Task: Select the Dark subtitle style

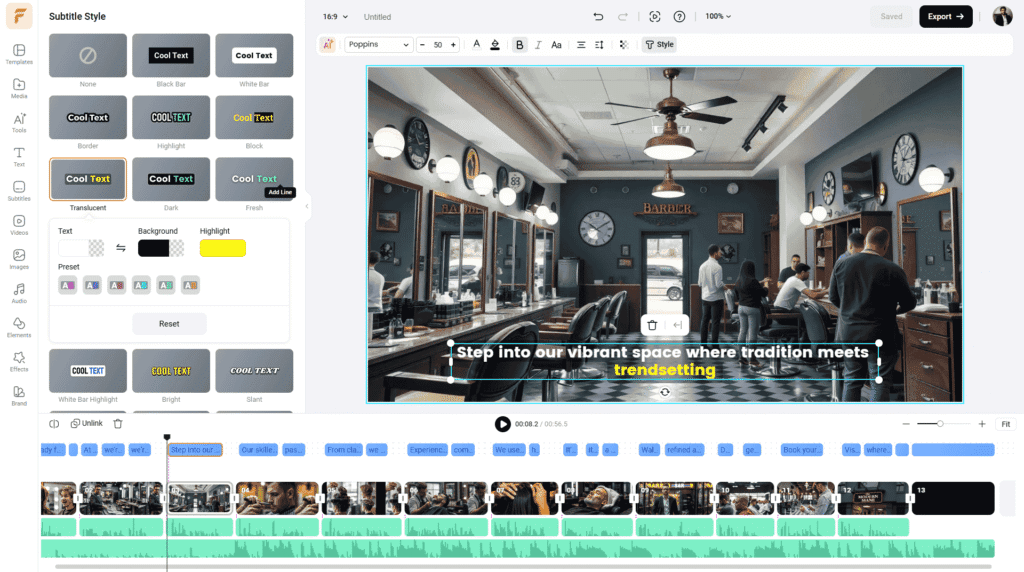Action: tap(171, 179)
